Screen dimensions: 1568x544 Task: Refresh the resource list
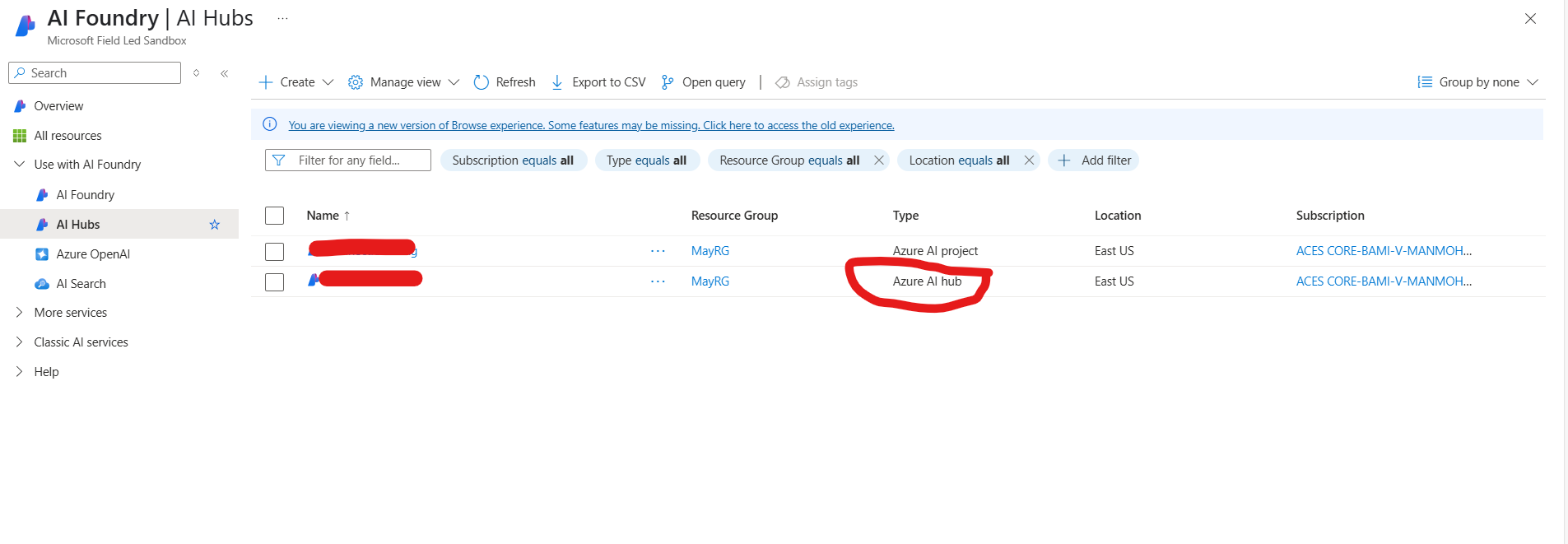coord(505,82)
